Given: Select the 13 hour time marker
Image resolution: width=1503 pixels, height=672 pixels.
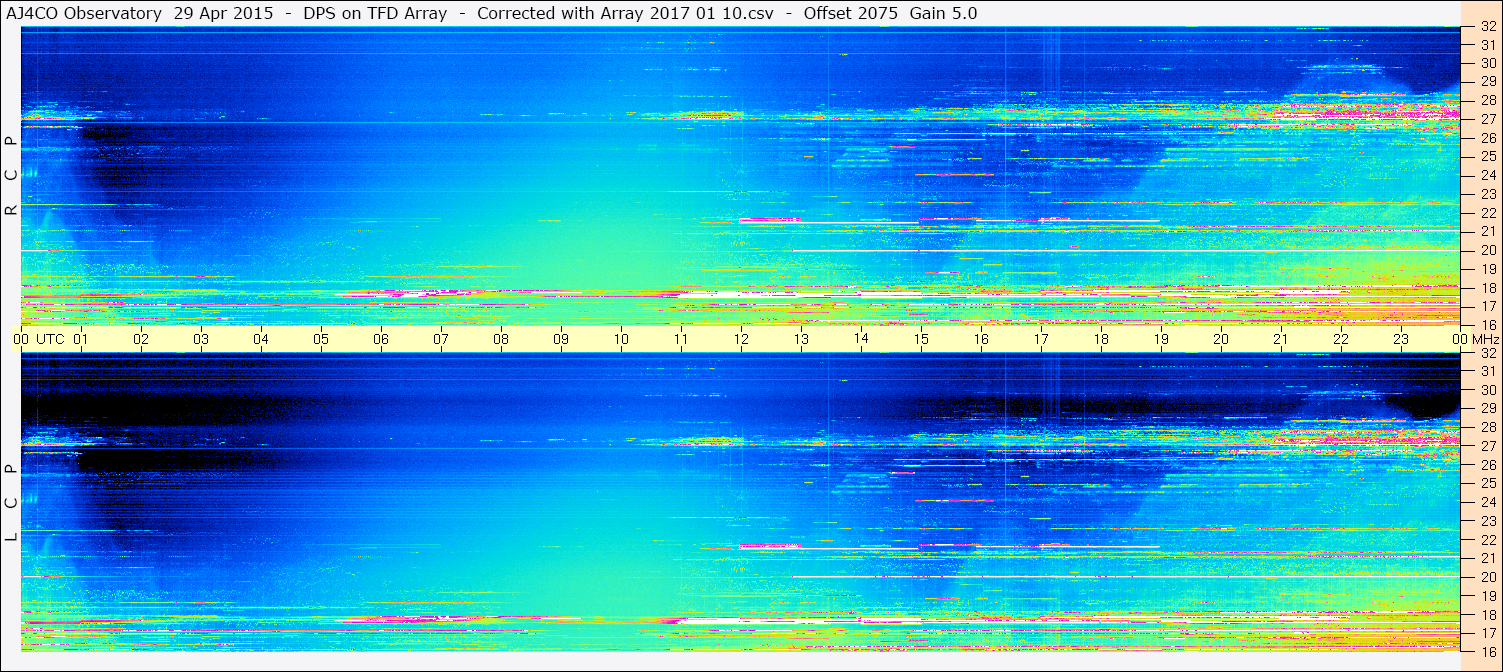Looking at the screenshot, I should point(801,339).
